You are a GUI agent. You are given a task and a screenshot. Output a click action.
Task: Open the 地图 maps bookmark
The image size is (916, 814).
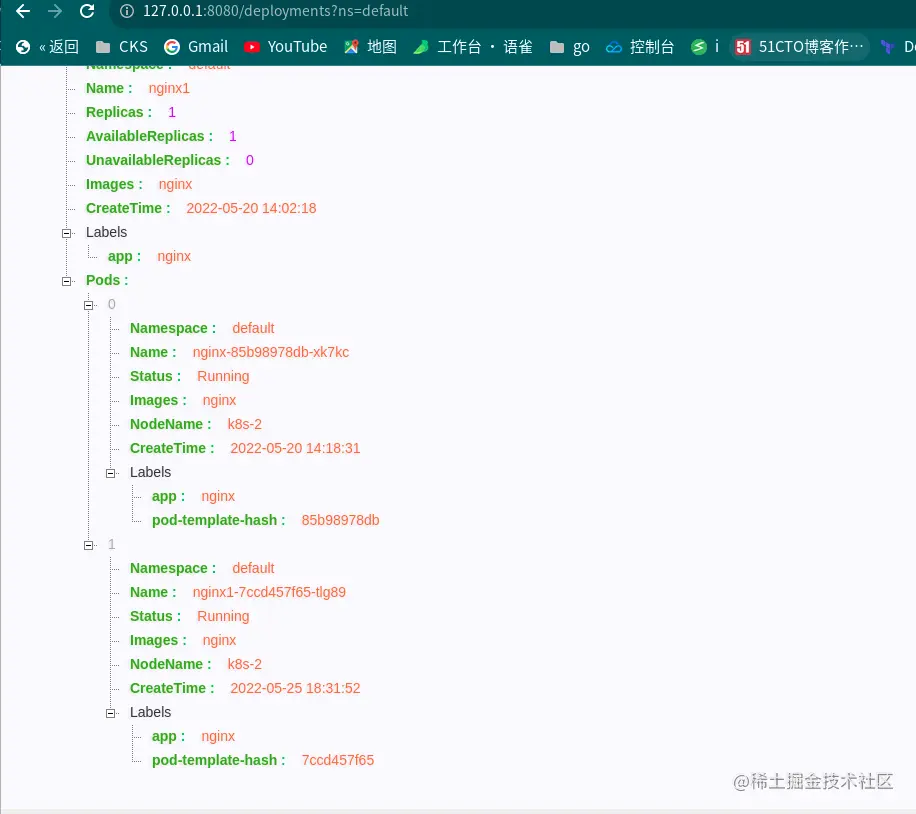[370, 47]
